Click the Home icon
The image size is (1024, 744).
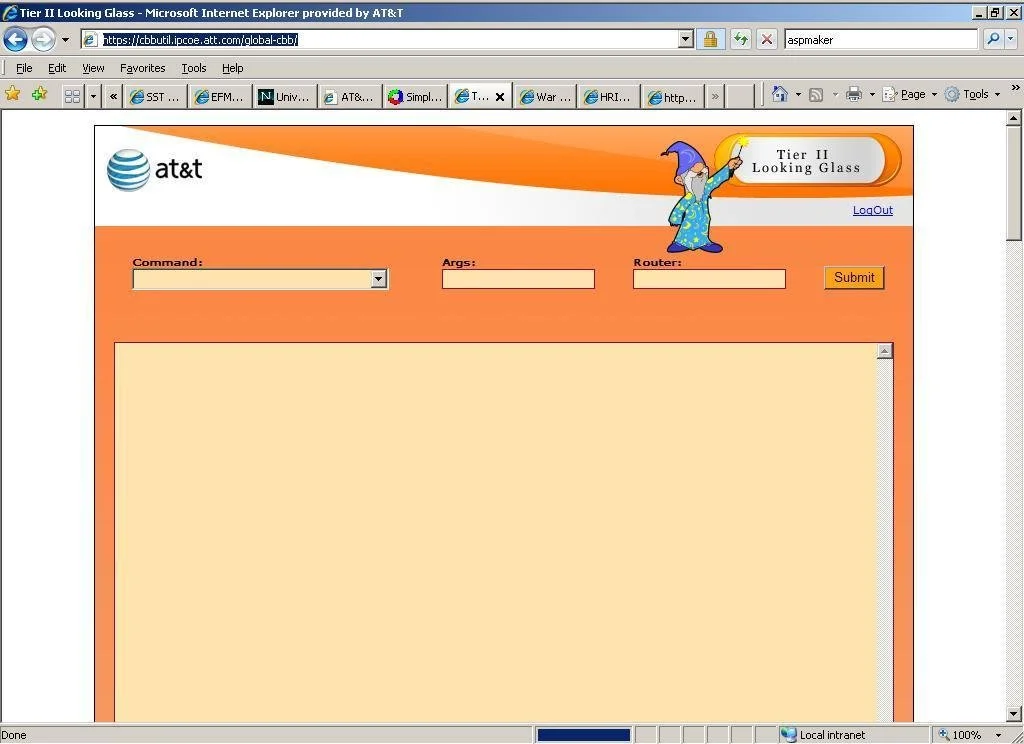(779, 94)
